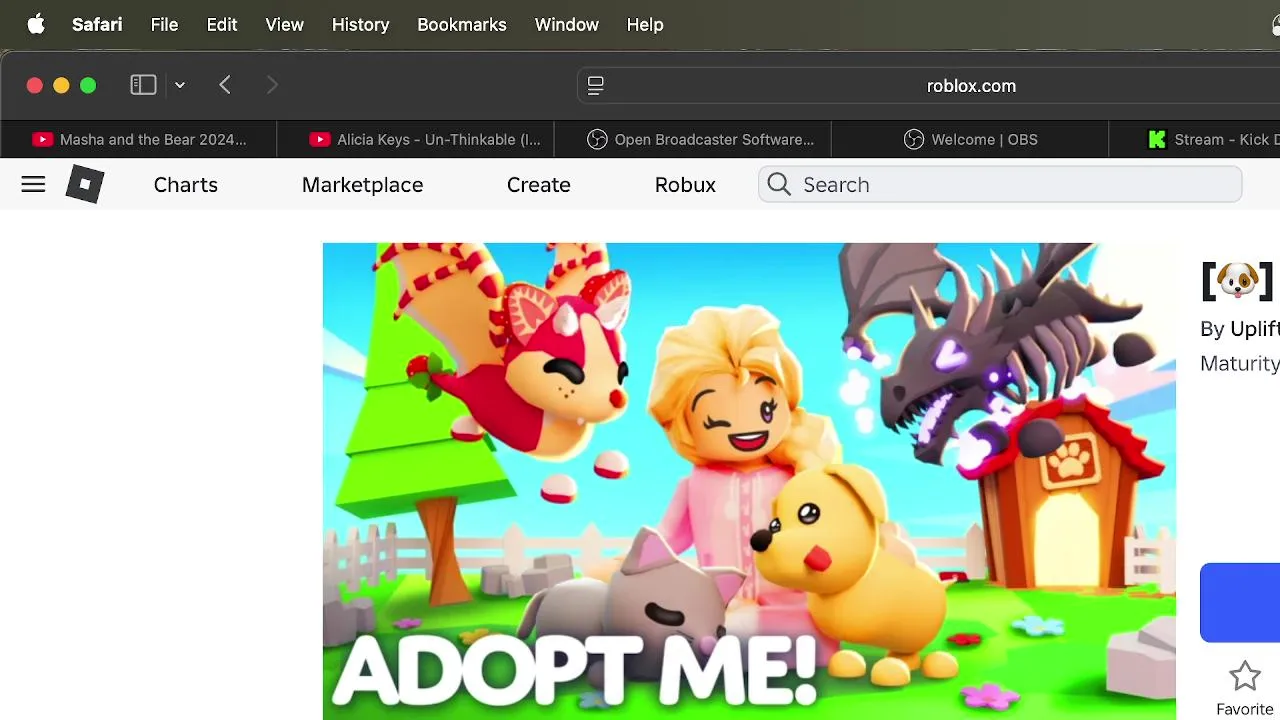Open the Roblox hamburger navigation menu
The image size is (1280, 720).
pyautogui.click(x=33, y=184)
